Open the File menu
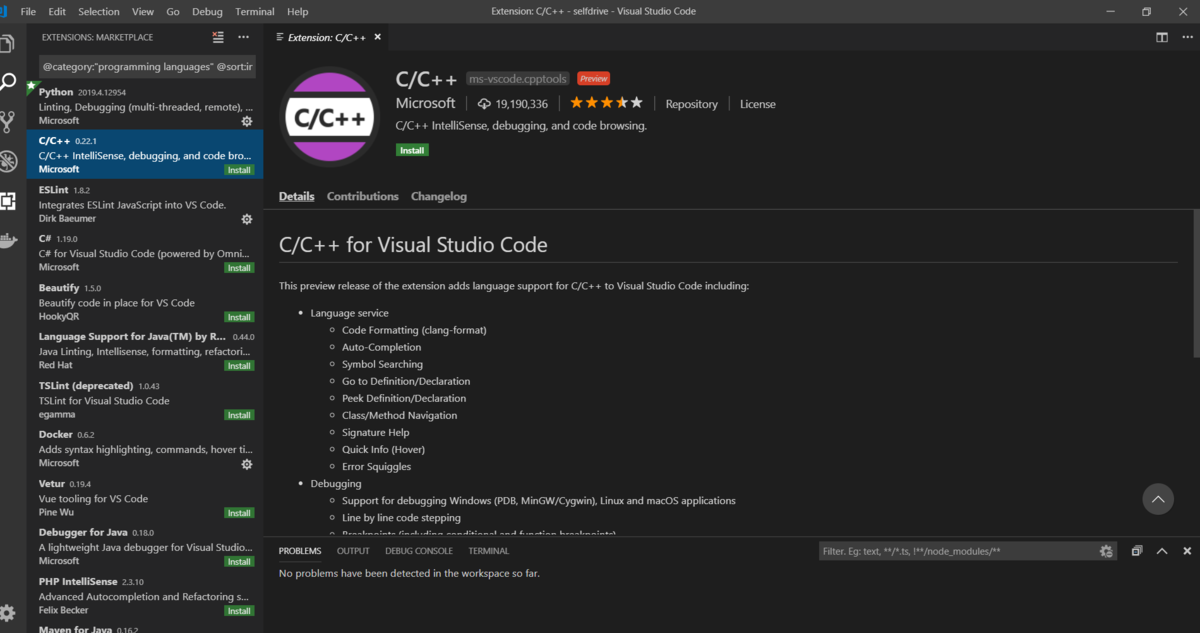1200x633 pixels. click(x=28, y=11)
